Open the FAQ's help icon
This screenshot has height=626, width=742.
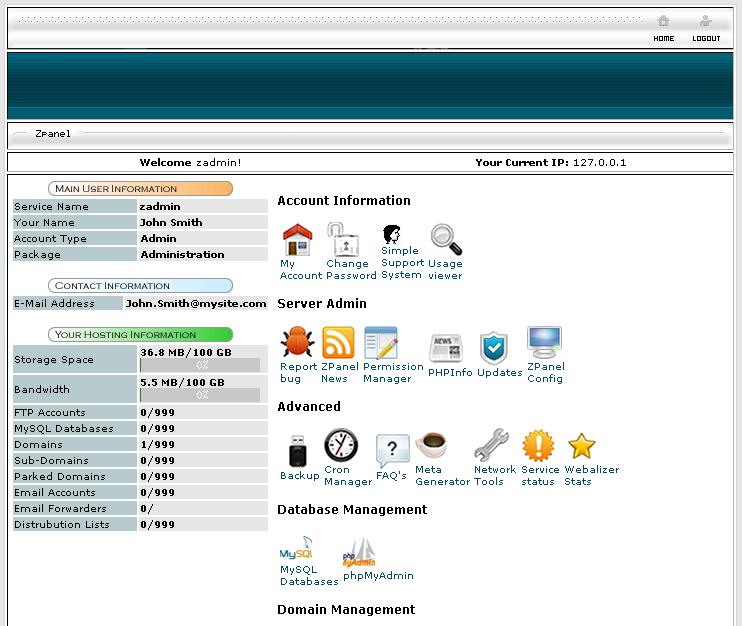(x=392, y=452)
